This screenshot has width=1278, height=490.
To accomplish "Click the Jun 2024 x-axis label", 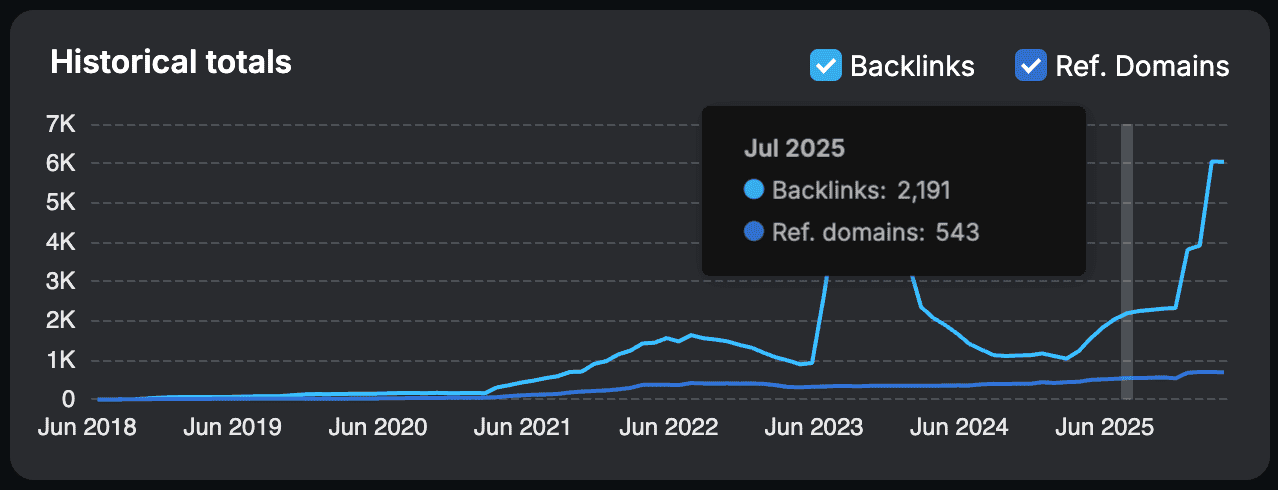I will 958,427.
